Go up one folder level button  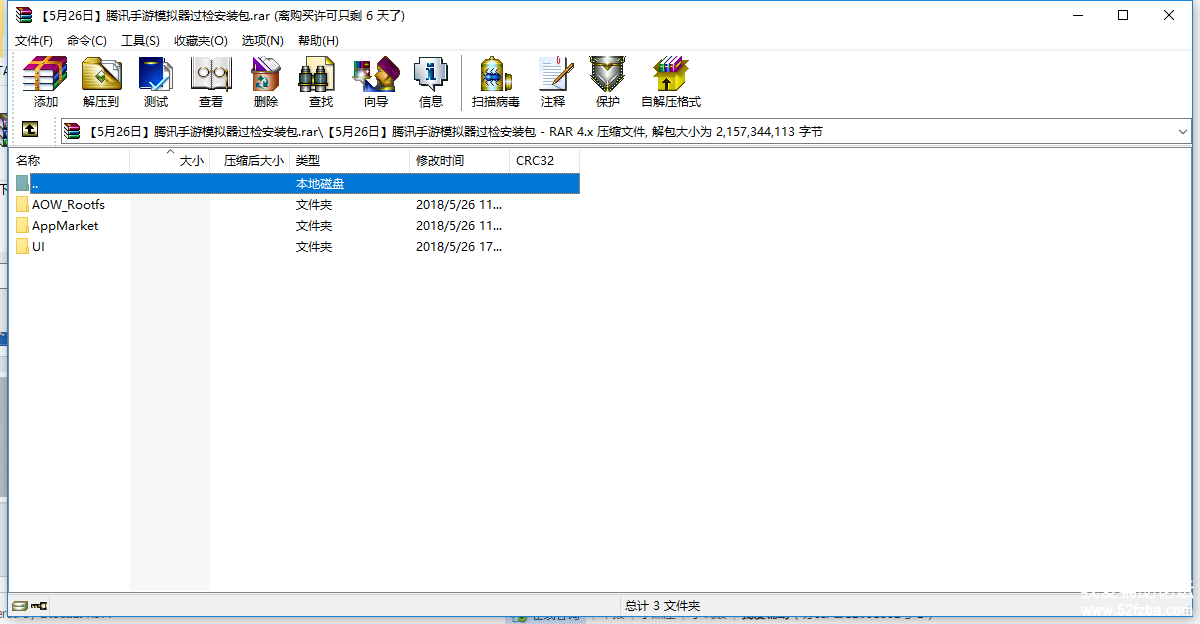(30, 130)
